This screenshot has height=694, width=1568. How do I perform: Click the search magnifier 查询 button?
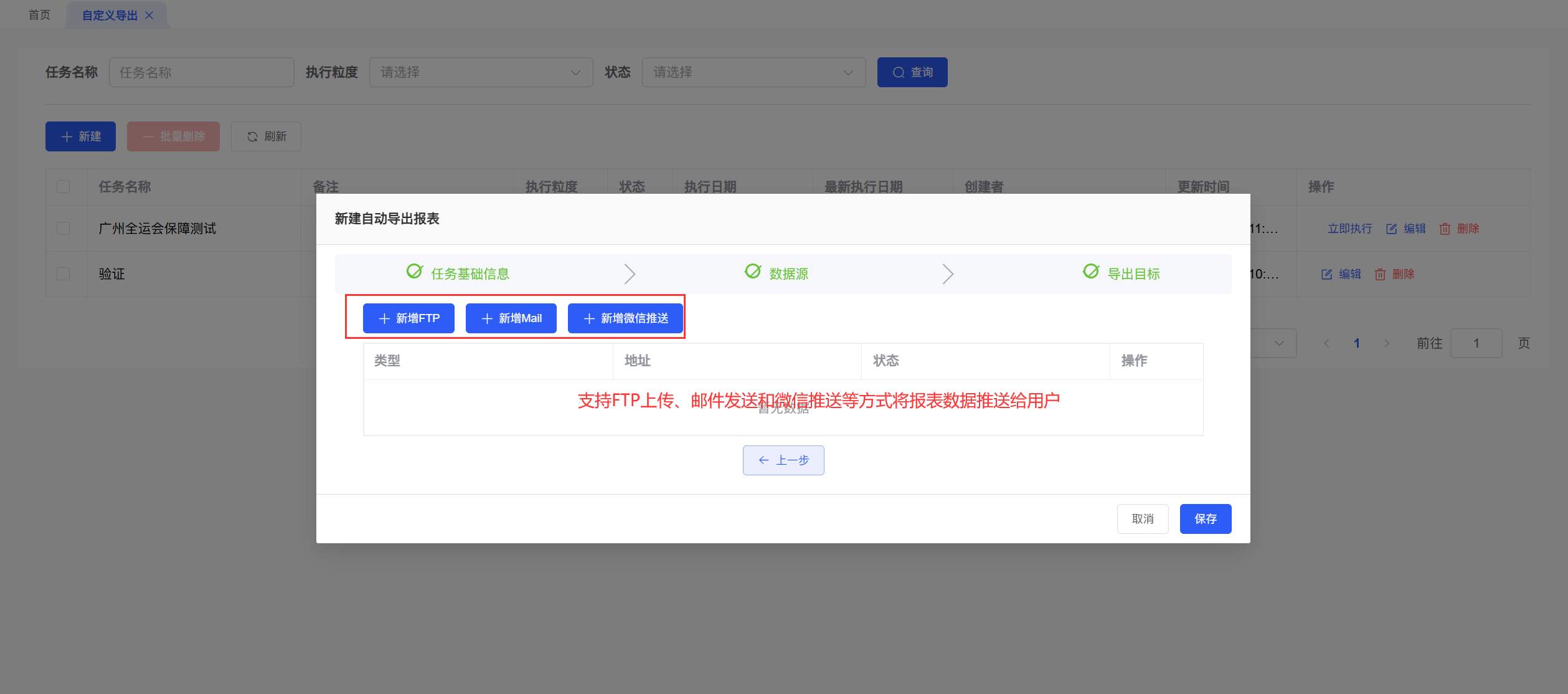point(912,72)
